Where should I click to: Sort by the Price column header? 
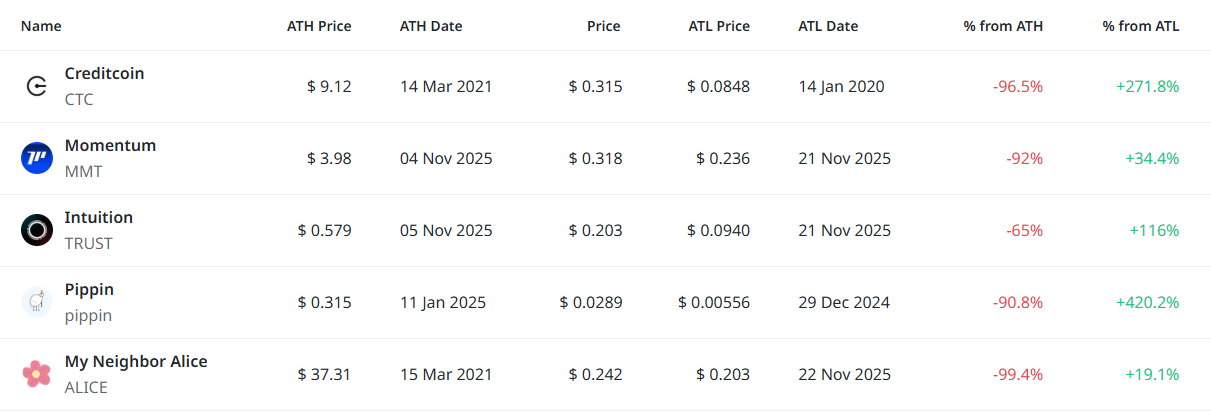point(603,27)
